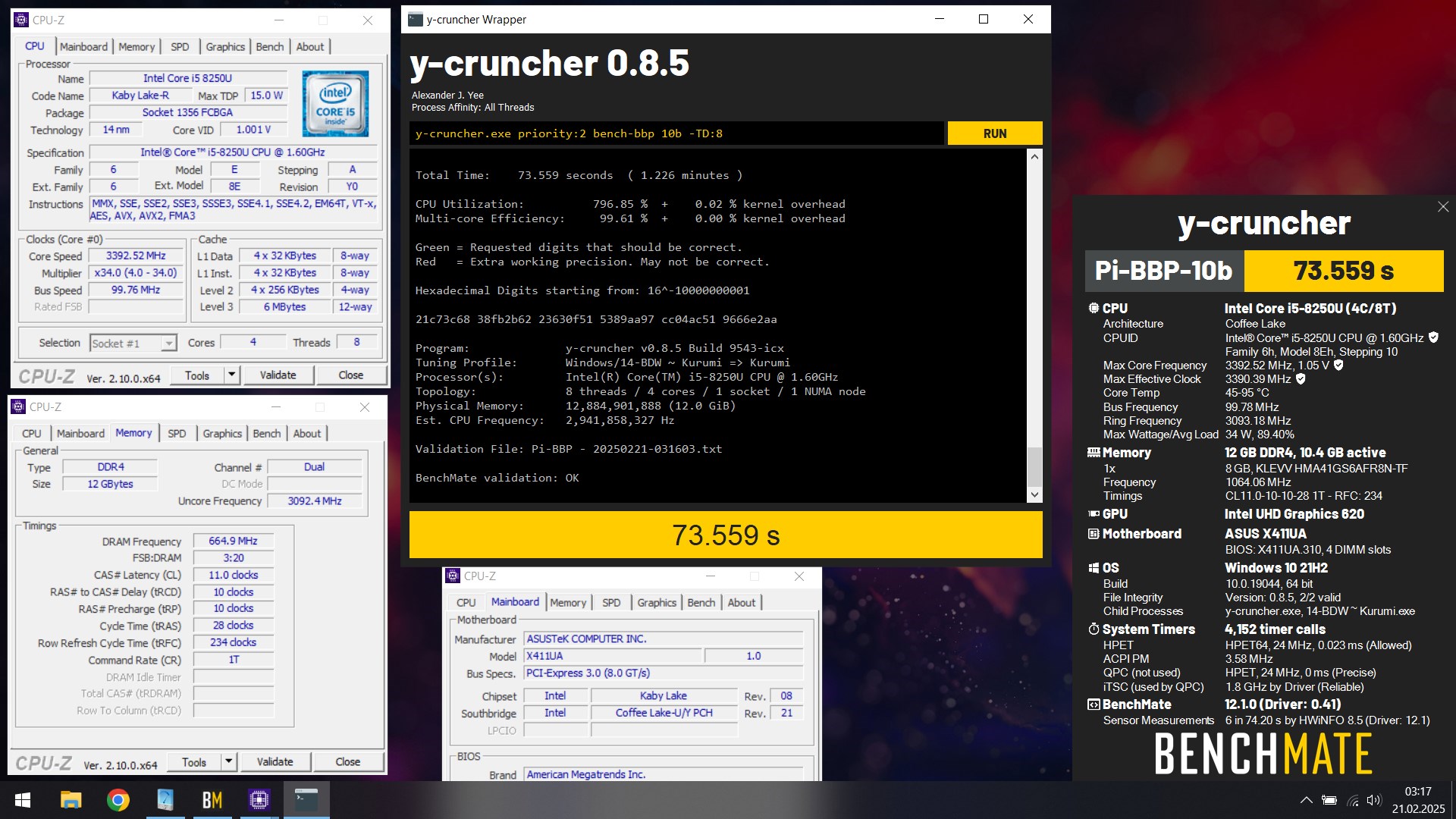The image size is (1456, 819).
Task: Open the network tray icon
Action: [1352, 800]
